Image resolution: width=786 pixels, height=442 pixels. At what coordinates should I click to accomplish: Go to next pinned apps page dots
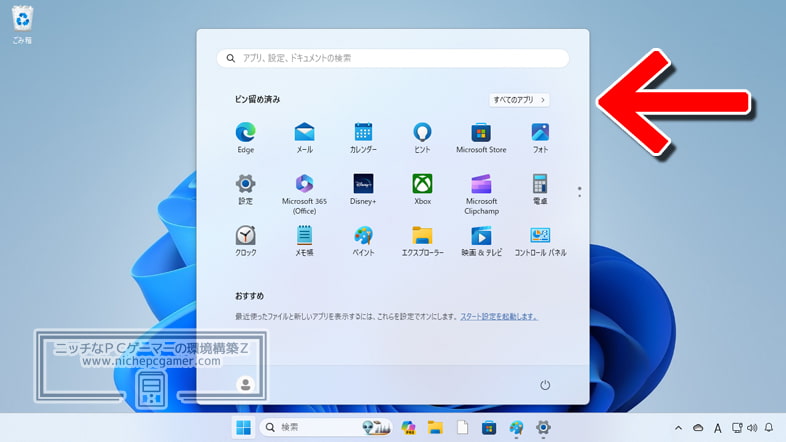pos(579,191)
